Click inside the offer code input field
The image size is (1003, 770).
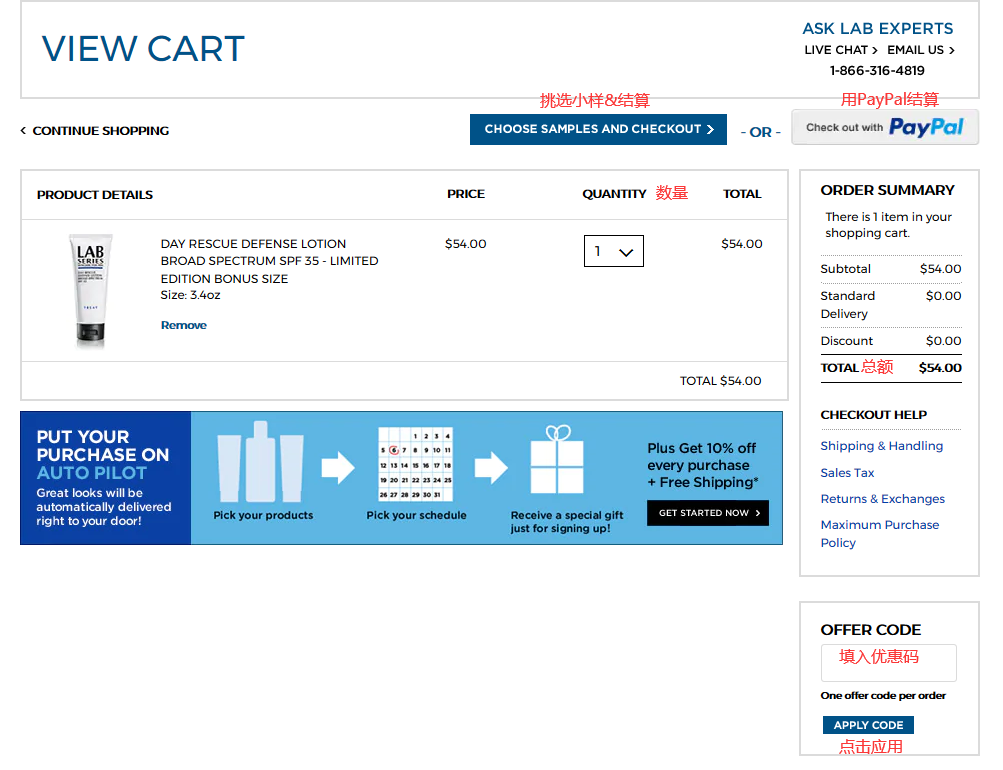[x=888, y=662]
